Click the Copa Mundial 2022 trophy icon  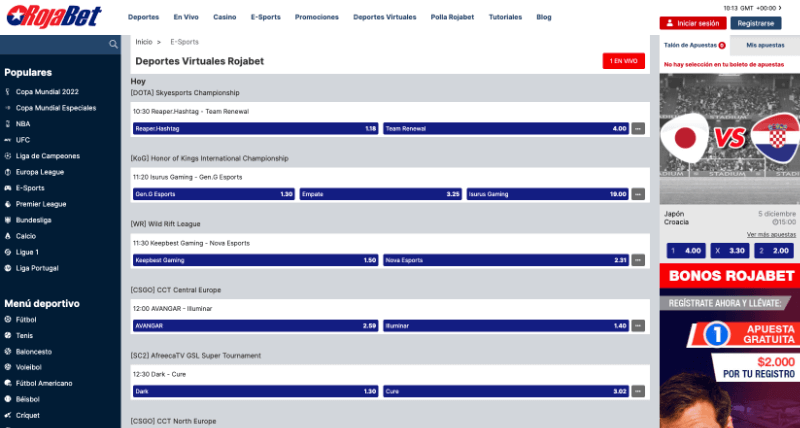[7, 92]
